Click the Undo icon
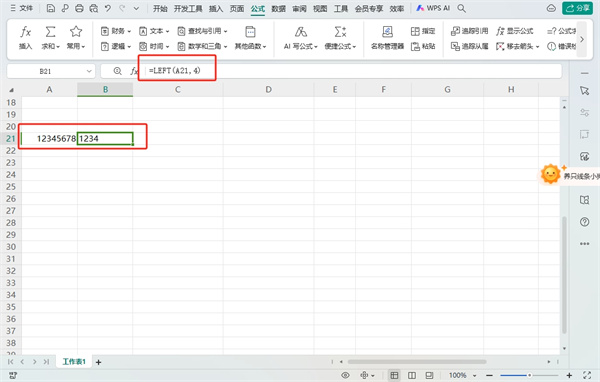This screenshot has height=382, width=600. tap(108, 8)
